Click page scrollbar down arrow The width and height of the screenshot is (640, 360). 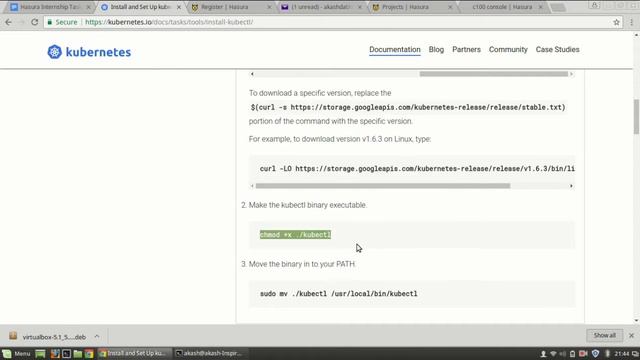point(636,321)
